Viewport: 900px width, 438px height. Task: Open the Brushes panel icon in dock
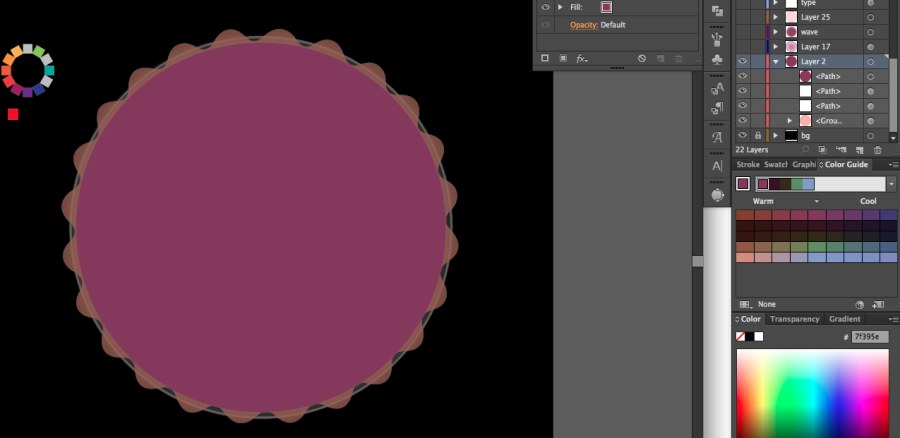717,40
